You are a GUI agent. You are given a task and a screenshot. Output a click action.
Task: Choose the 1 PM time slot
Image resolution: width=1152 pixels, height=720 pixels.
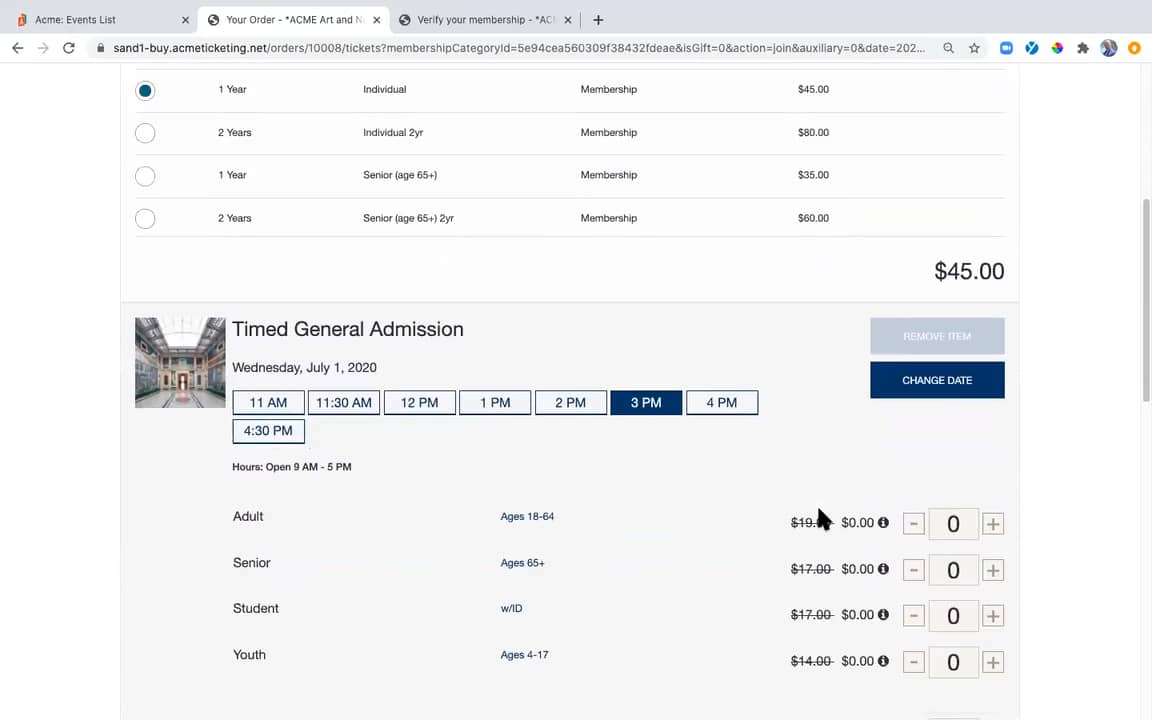(495, 403)
